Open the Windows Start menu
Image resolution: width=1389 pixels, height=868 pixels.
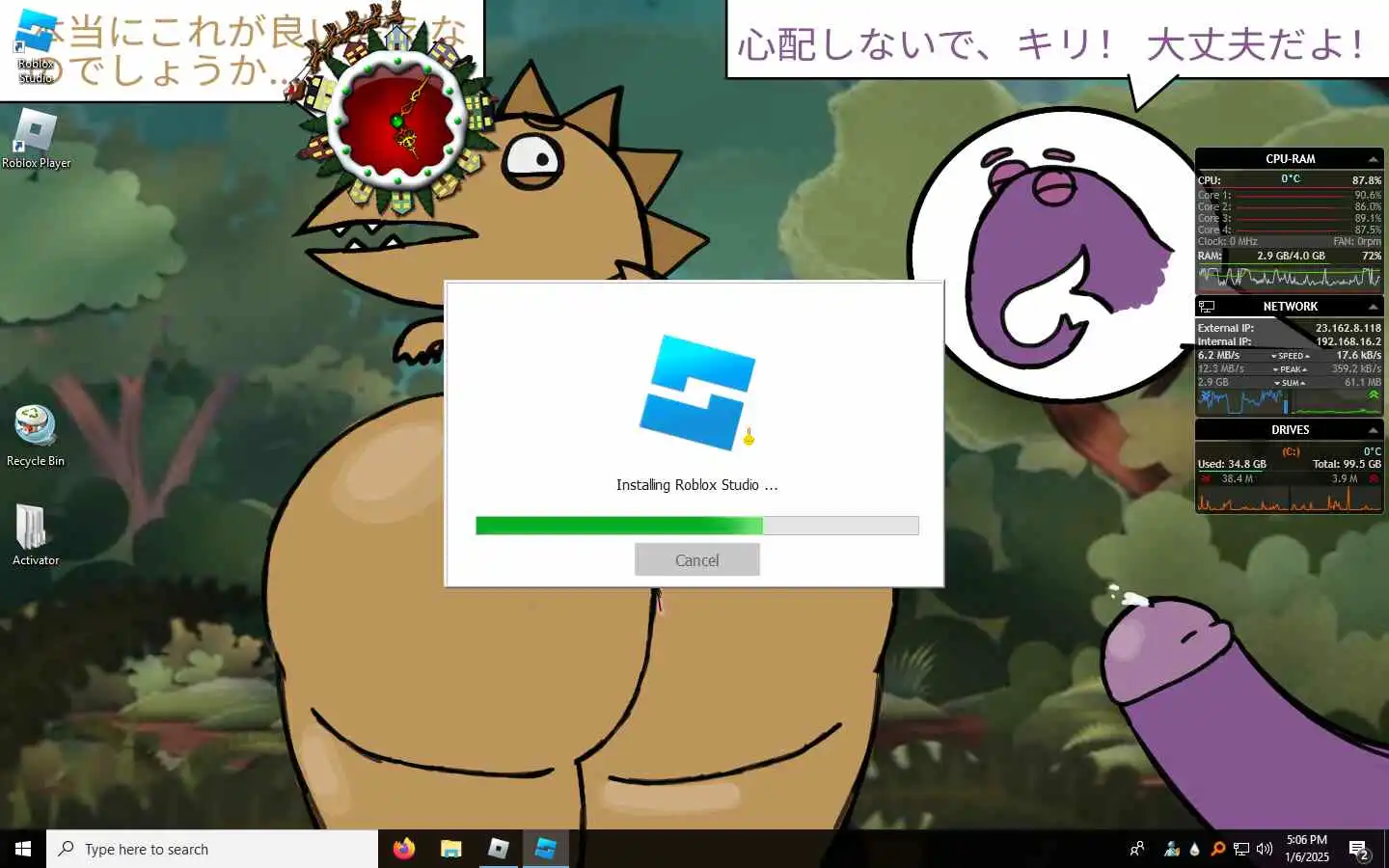pyautogui.click(x=23, y=849)
